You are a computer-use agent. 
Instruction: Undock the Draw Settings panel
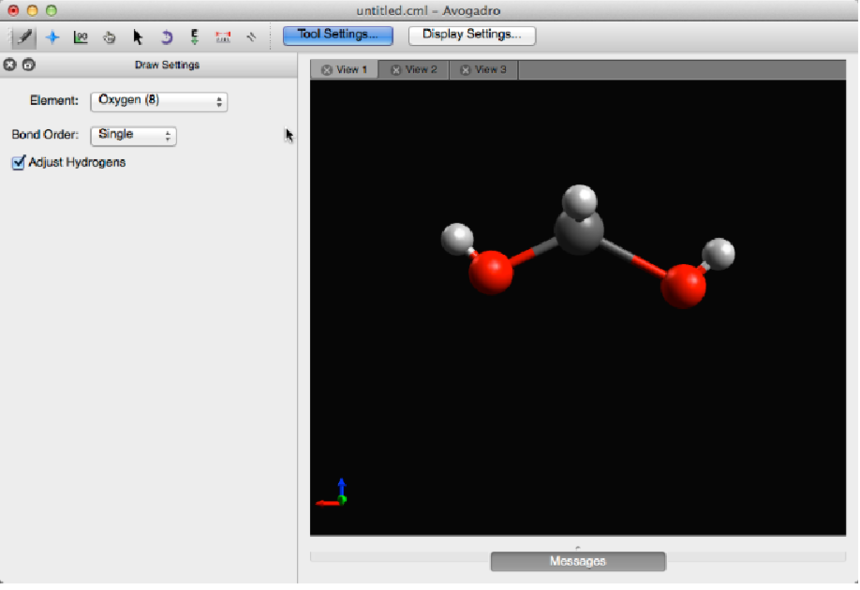click(28, 65)
